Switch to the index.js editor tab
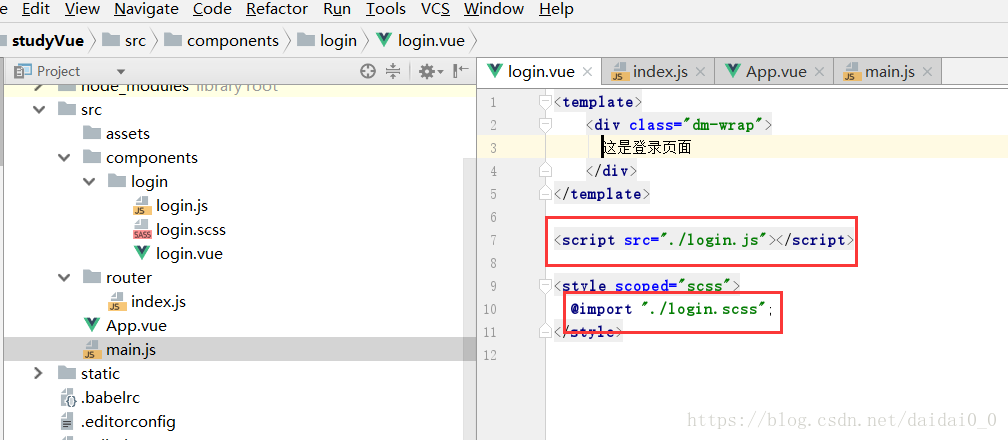 (660, 71)
